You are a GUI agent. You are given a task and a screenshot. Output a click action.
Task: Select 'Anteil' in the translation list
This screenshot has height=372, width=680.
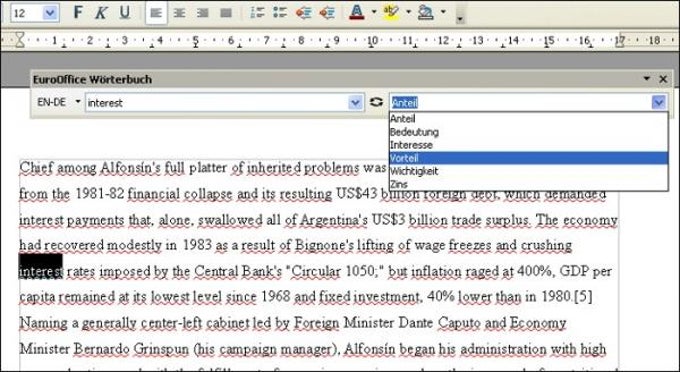click(x=528, y=119)
